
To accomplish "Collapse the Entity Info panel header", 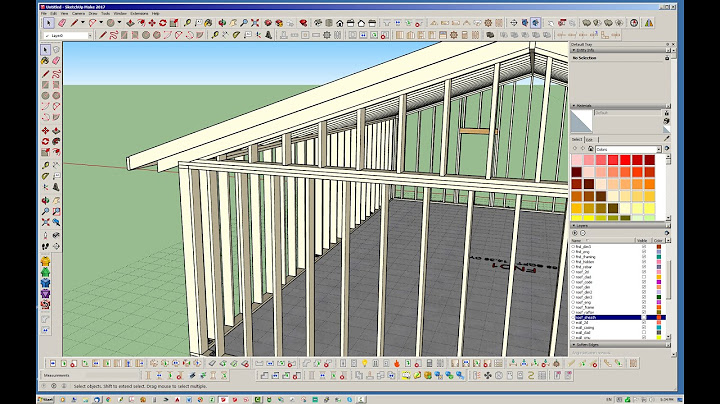I will click(619, 50).
